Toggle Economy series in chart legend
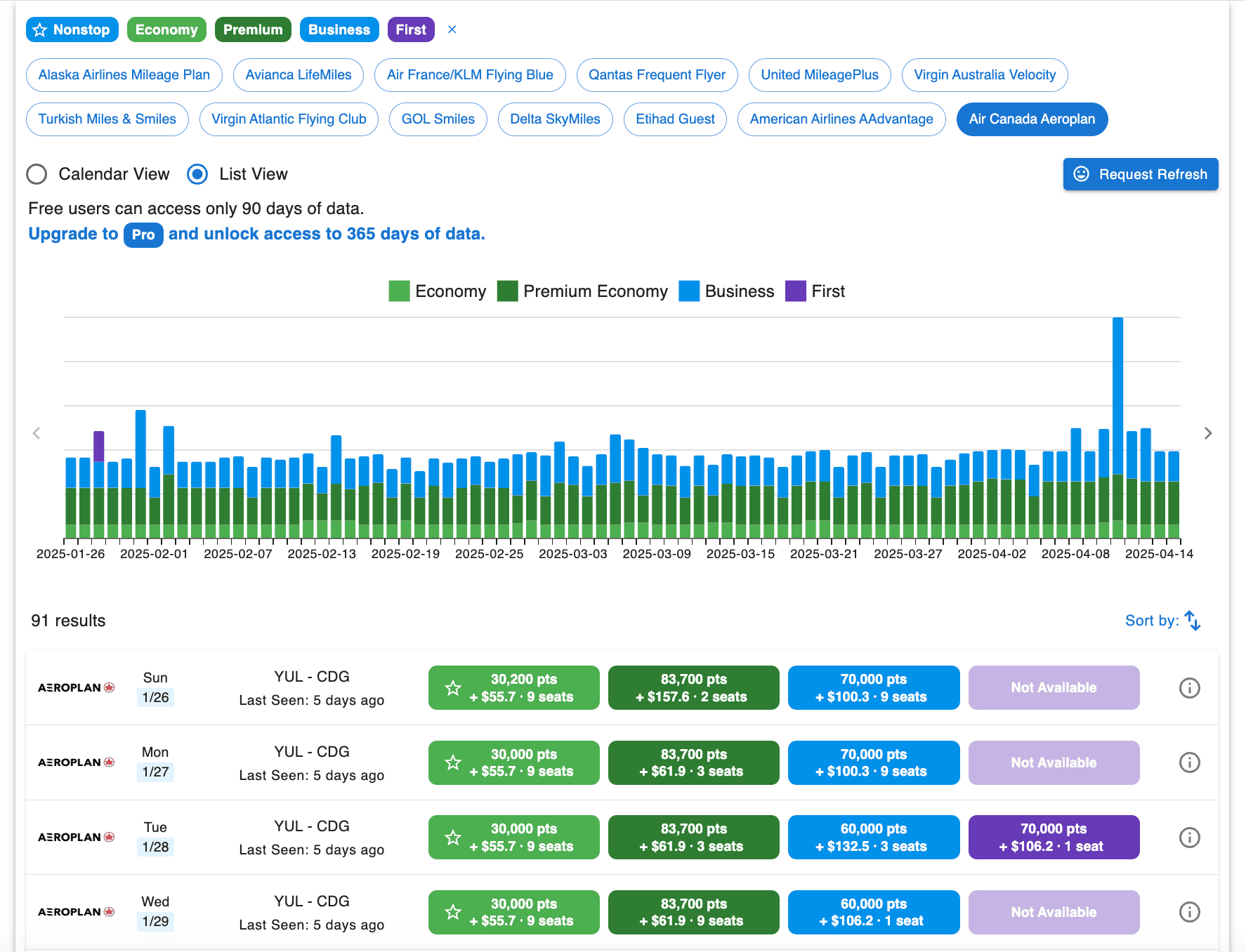The height and width of the screenshot is (952, 1246). 437,291
